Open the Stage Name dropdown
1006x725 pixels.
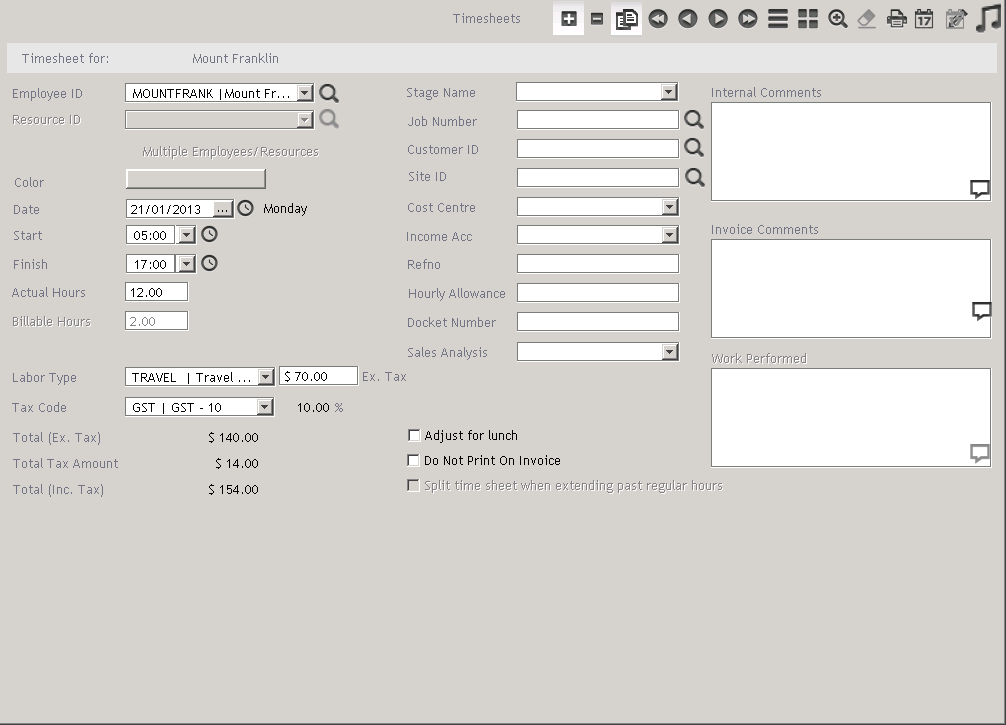coord(668,92)
